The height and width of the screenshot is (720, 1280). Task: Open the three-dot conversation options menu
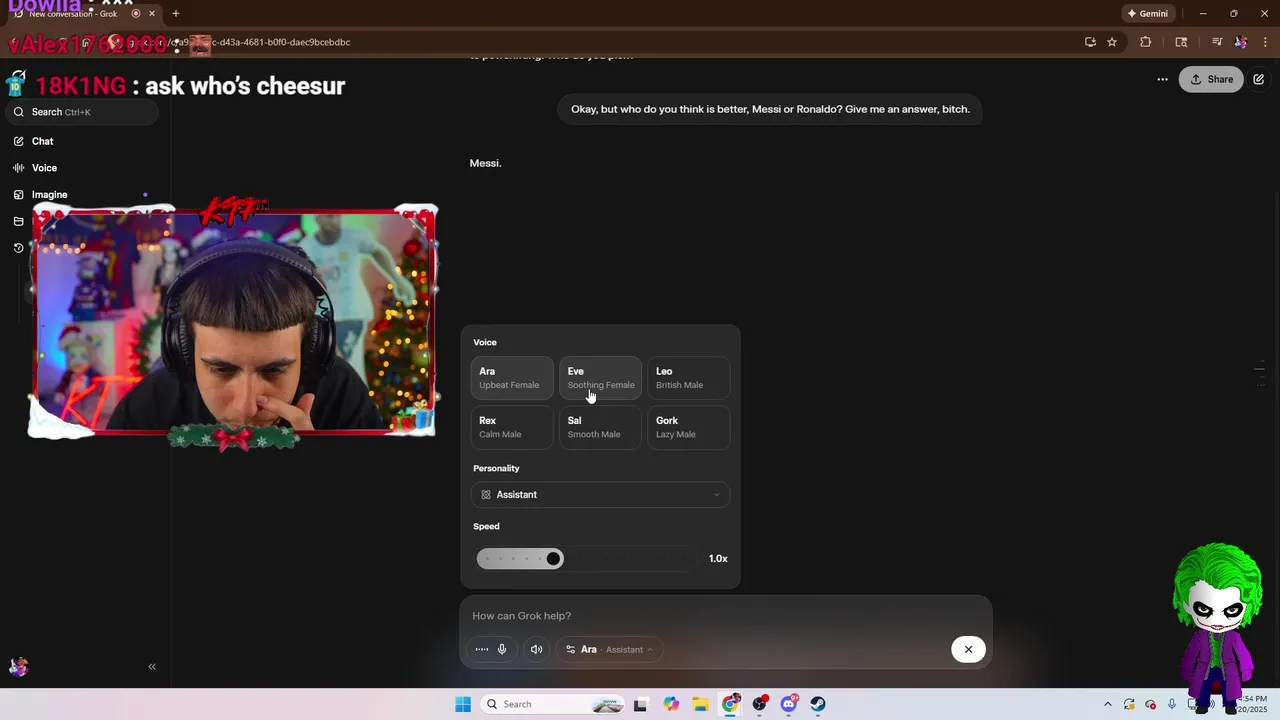coord(1162,79)
